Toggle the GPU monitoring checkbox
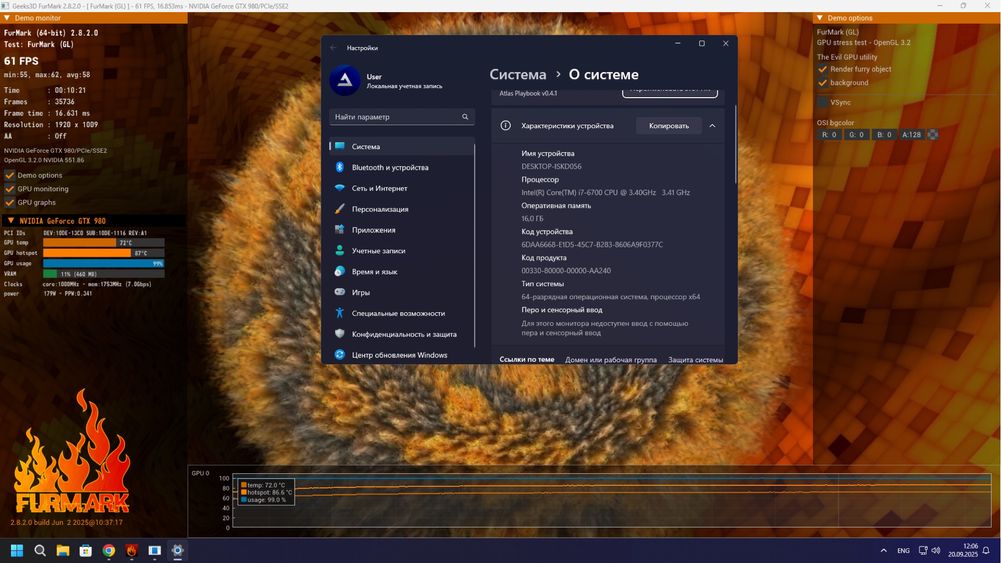This screenshot has width=1001, height=563. tap(10, 189)
